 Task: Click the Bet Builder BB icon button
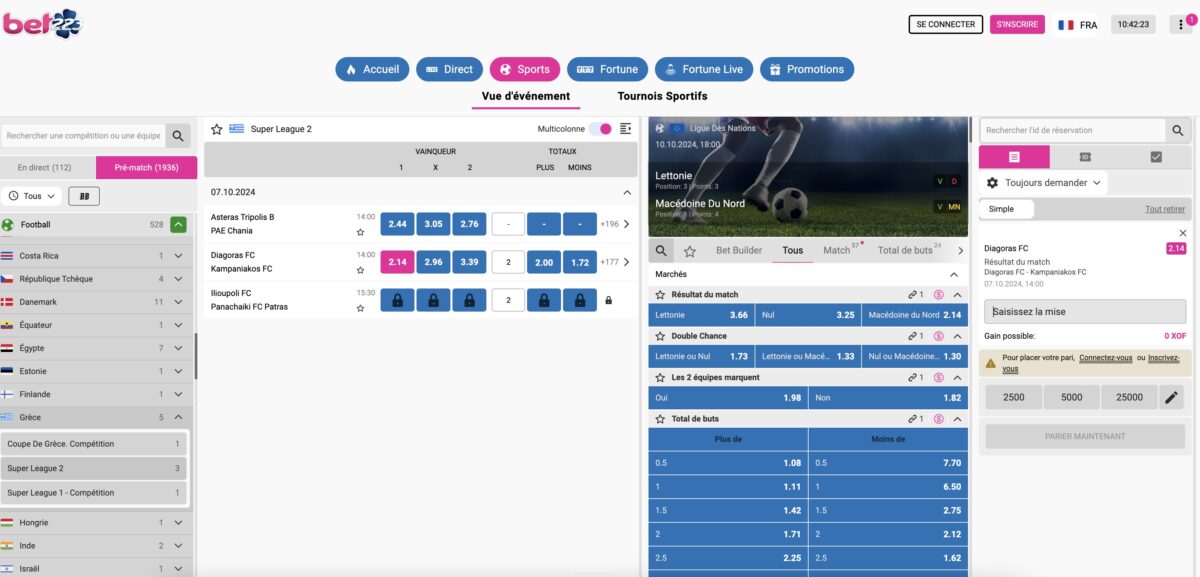tap(83, 196)
